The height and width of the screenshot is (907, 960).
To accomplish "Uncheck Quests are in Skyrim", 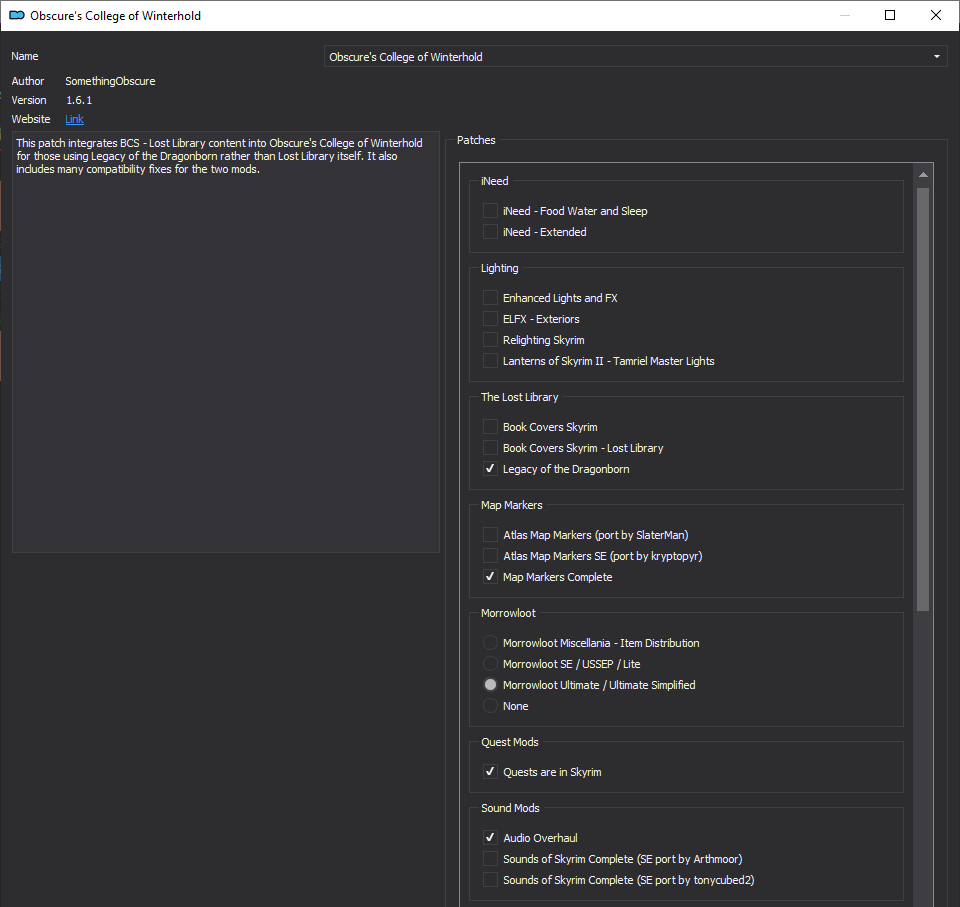I will 490,772.
